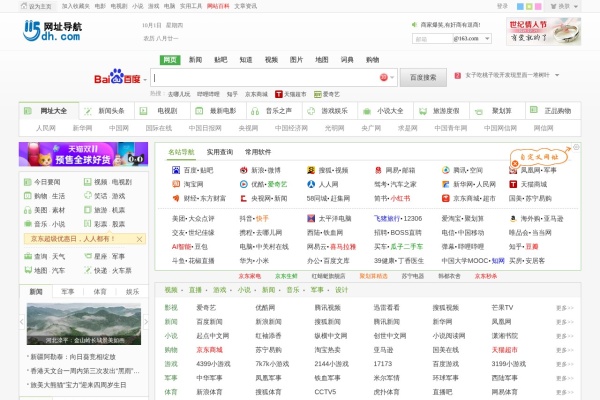Click the 查询·天气 sidebar icon
600x400 pixels.
pos(28,256)
